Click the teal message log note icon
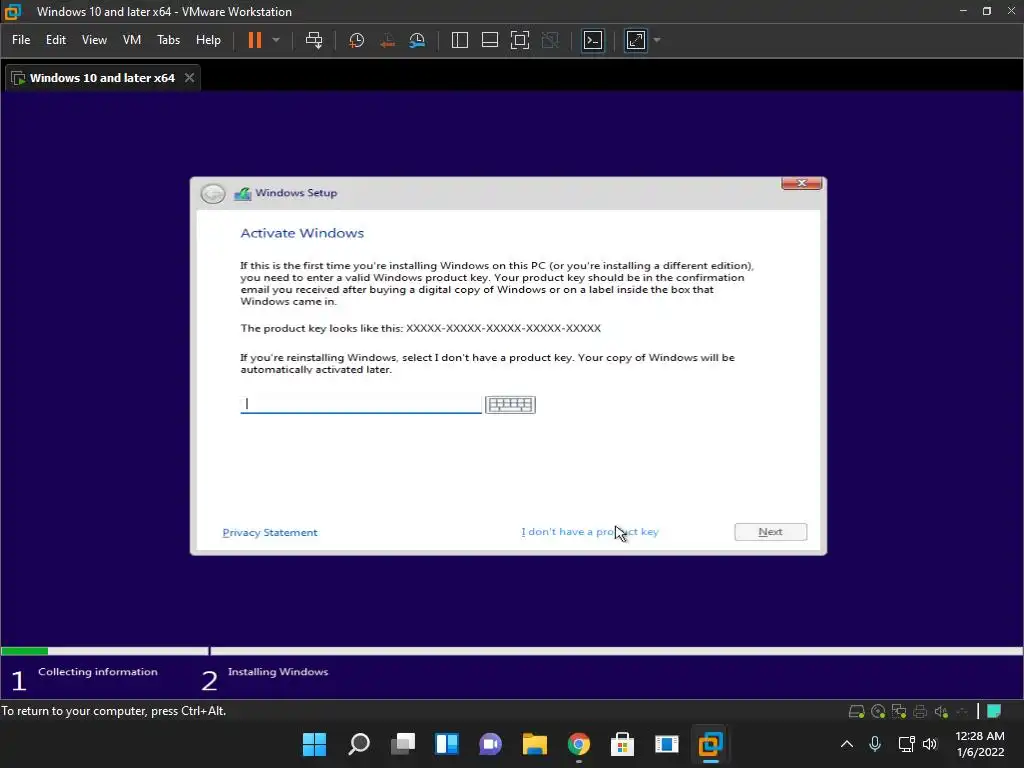Screen dimensions: 1024x768 (994, 711)
